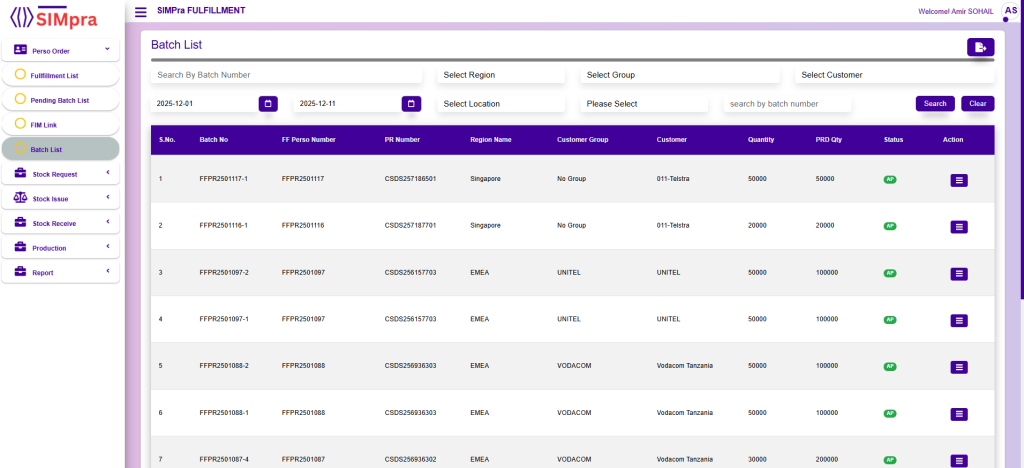The image size is (1024, 468).
Task: Open action menu for batch FFPR2501117-1
Action: point(959,180)
